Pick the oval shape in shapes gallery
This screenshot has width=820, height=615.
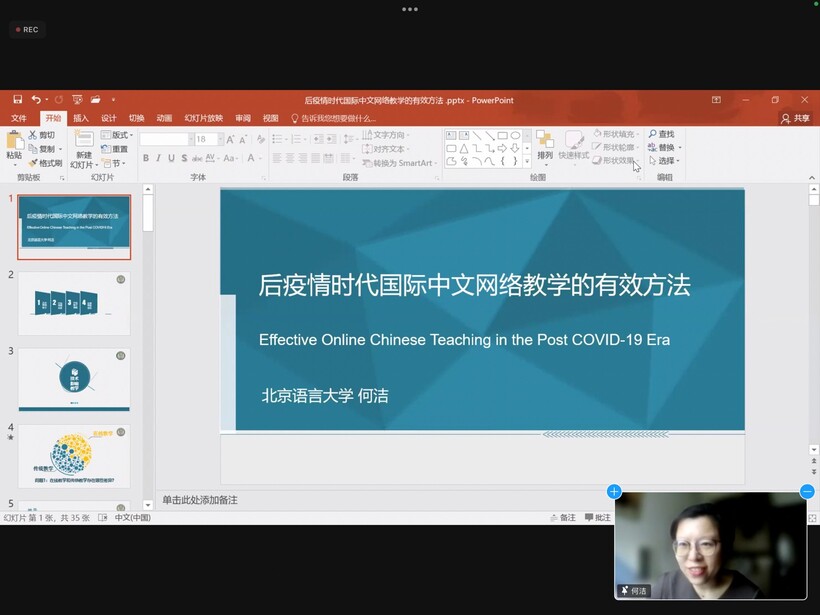click(x=515, y=135)
